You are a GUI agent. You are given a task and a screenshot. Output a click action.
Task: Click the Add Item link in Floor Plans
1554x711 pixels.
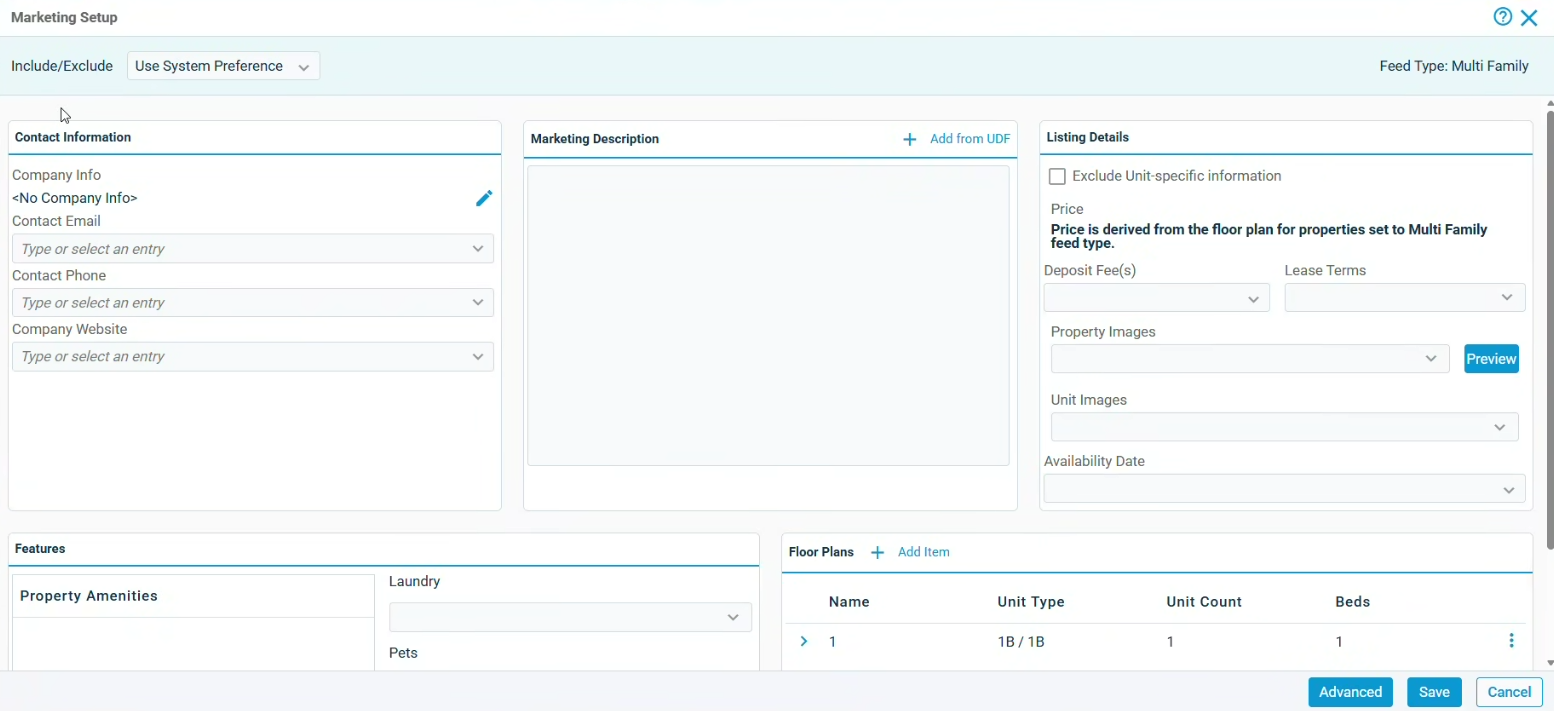coord(924,552)
